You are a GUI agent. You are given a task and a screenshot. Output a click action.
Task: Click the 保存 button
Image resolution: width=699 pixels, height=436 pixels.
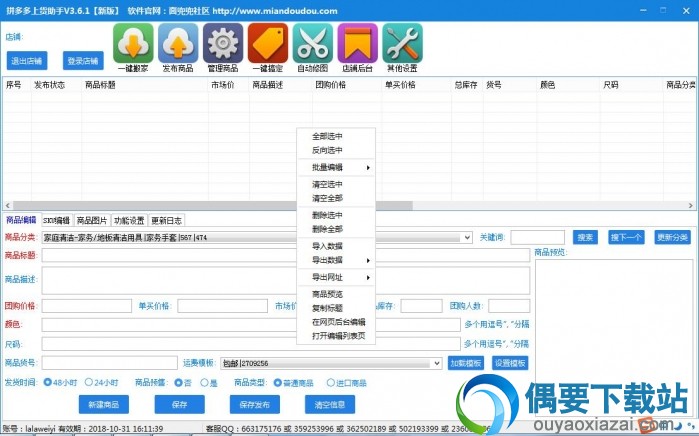(180, 404)
